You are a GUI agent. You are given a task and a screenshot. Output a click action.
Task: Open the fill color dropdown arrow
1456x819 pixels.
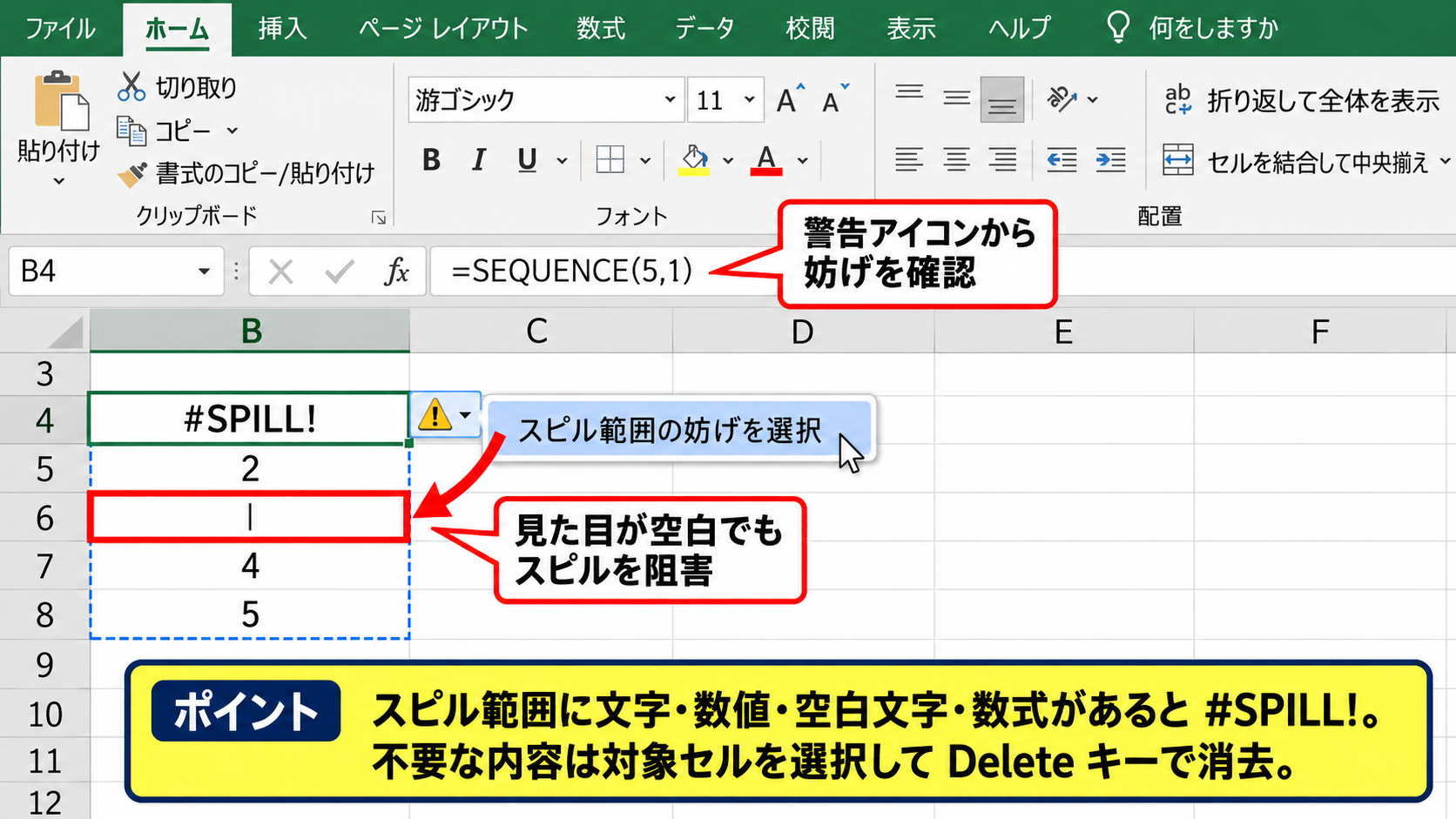pos(728,161)
